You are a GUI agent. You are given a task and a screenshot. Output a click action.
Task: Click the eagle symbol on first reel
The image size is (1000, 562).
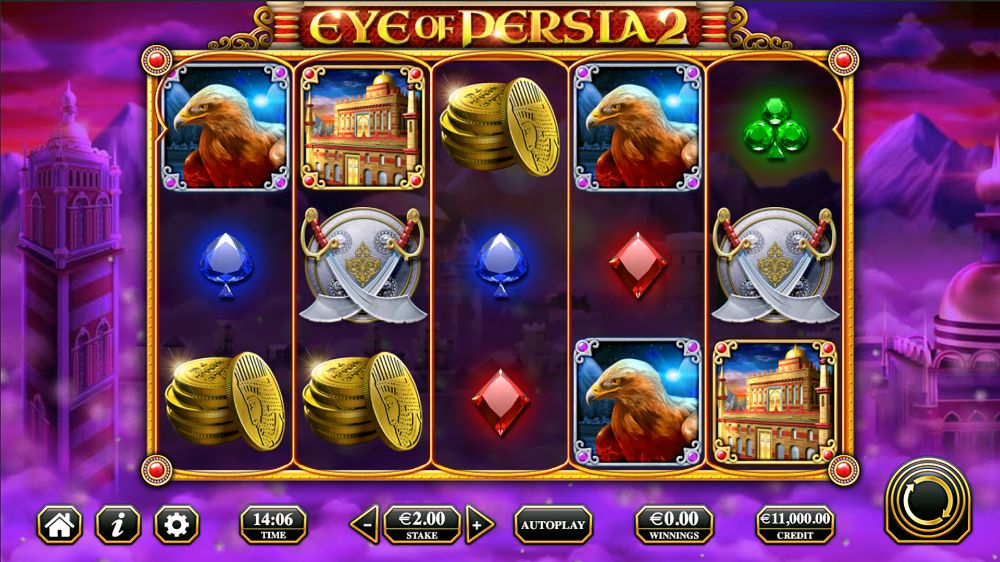225,128
